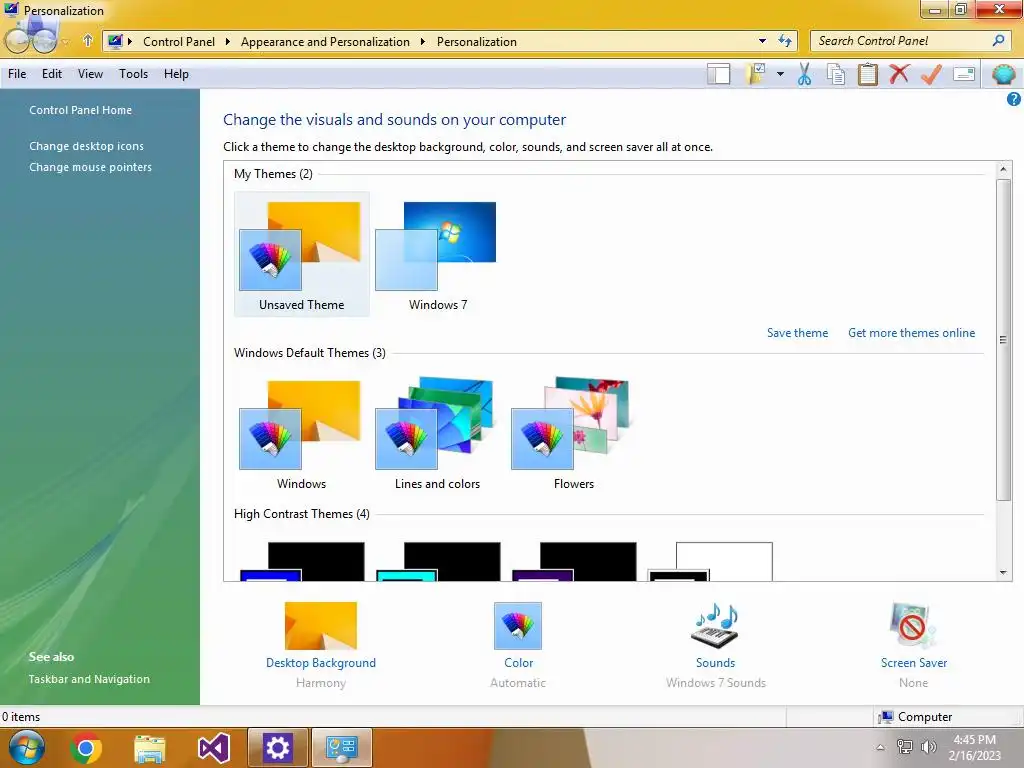The width and height of the screenshot is (1024, 768).
Task: Switch to Control Panel taskbar button
Action: pyautogui.click(x=342, y=748)
